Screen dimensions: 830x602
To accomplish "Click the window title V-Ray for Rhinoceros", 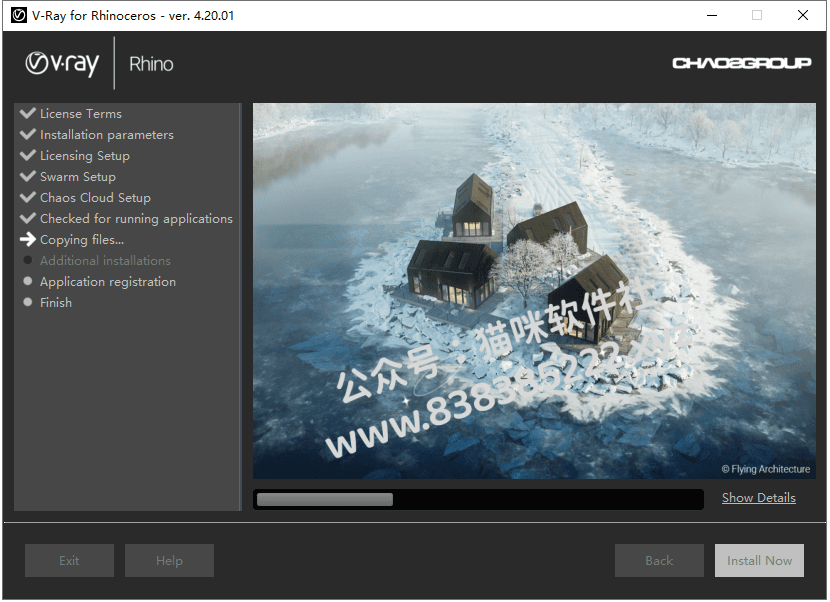I will [x=133, y=15].
